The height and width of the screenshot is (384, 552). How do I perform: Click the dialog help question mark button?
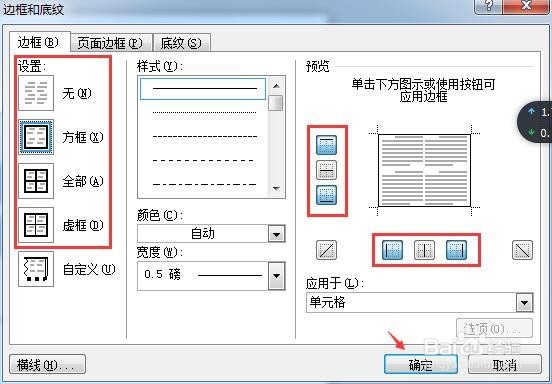(489, 6)
